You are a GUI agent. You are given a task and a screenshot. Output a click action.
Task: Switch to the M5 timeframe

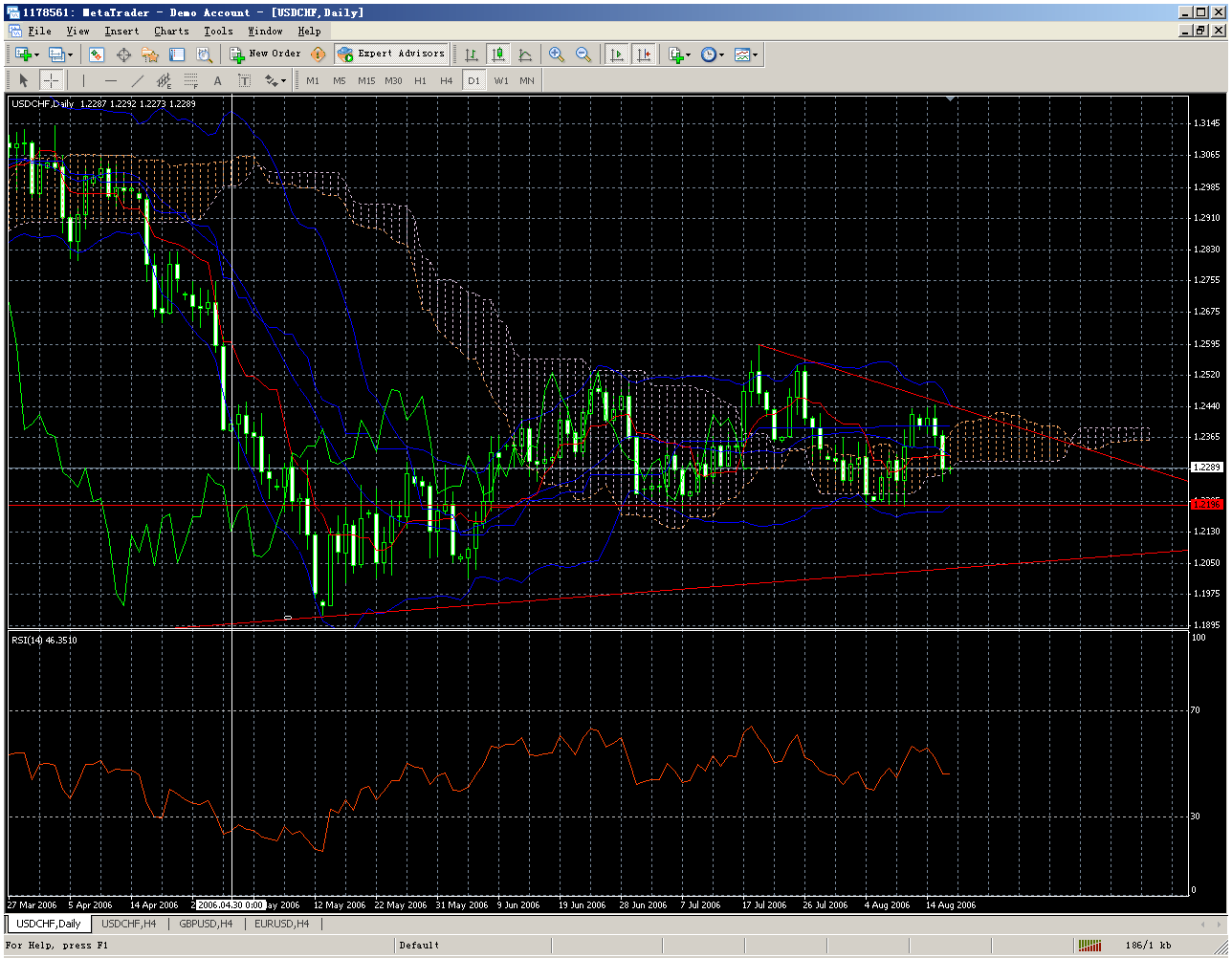pyautogui.click(x=340, y=81)
